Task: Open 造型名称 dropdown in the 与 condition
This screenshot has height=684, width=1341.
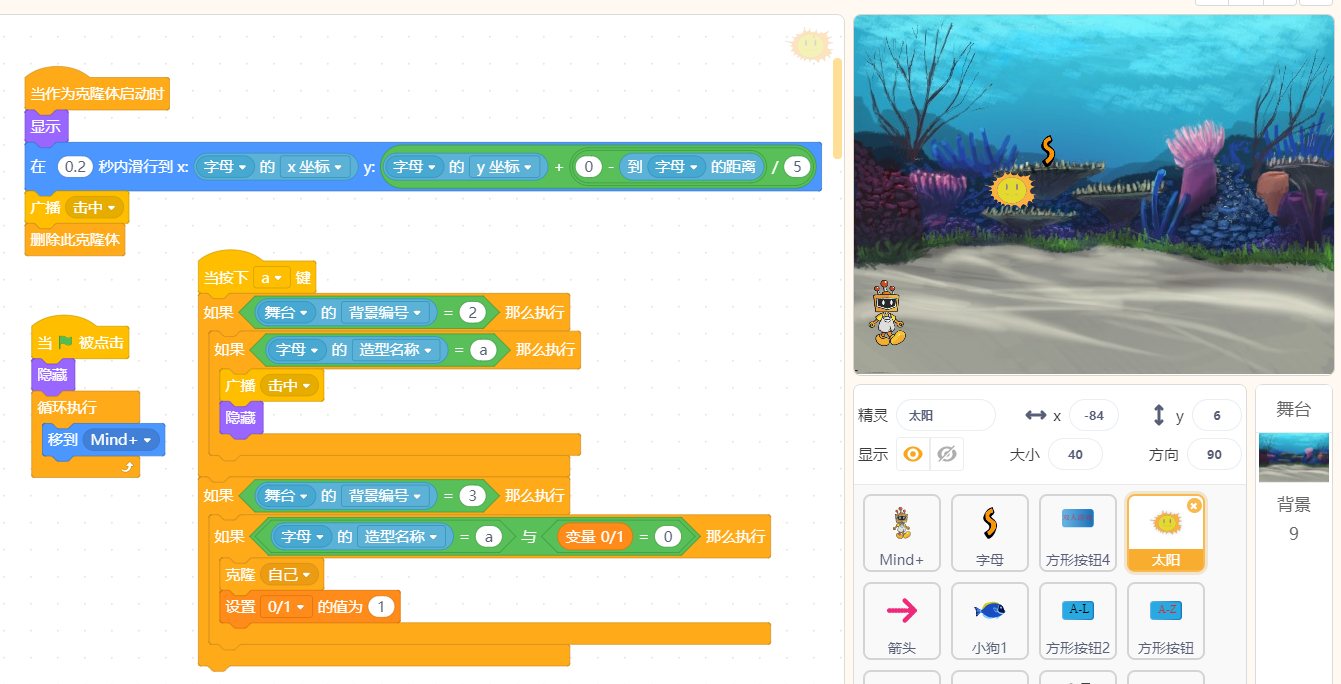Action: (x=402, y=537)
